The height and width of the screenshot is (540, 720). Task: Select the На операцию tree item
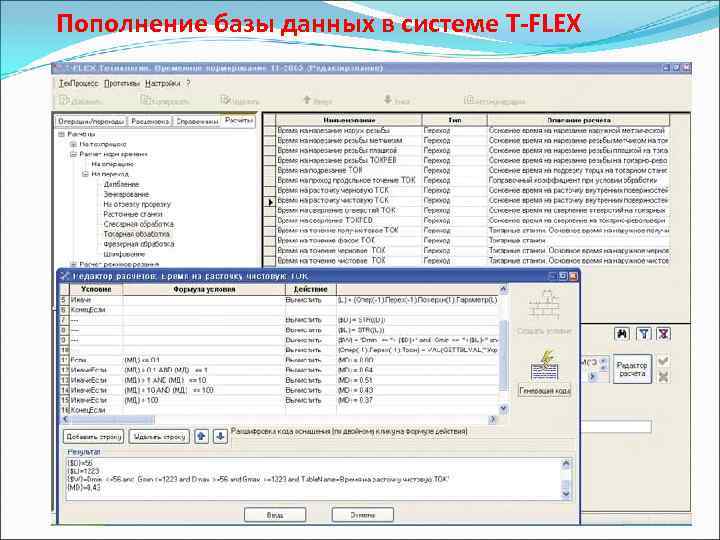113,164
